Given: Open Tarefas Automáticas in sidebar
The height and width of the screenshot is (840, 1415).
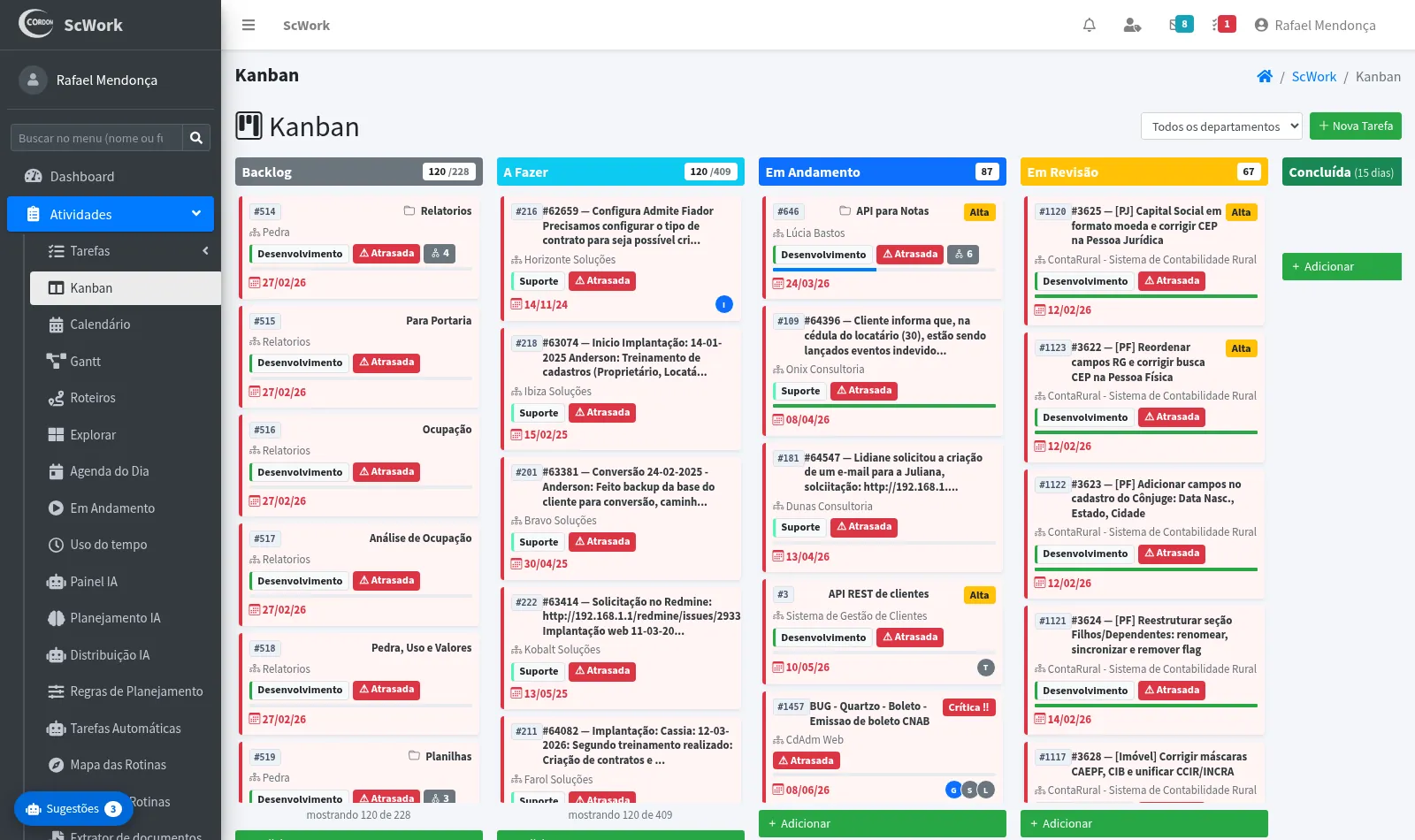Looking at the screenshot, I should point(126,729).
